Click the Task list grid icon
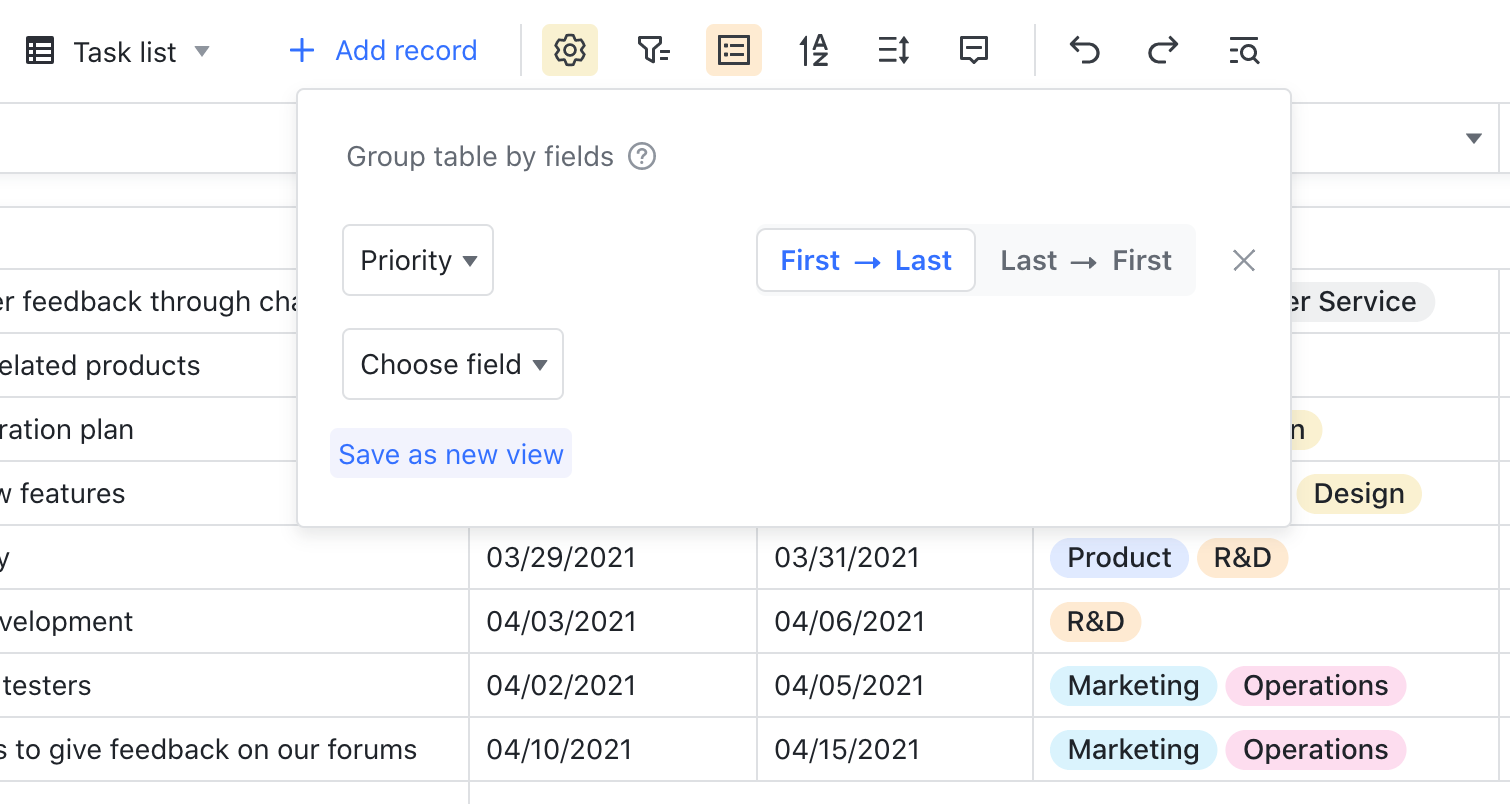This screenshot has height=804, width=1510. pyautogui.click(x=40, y=51)
